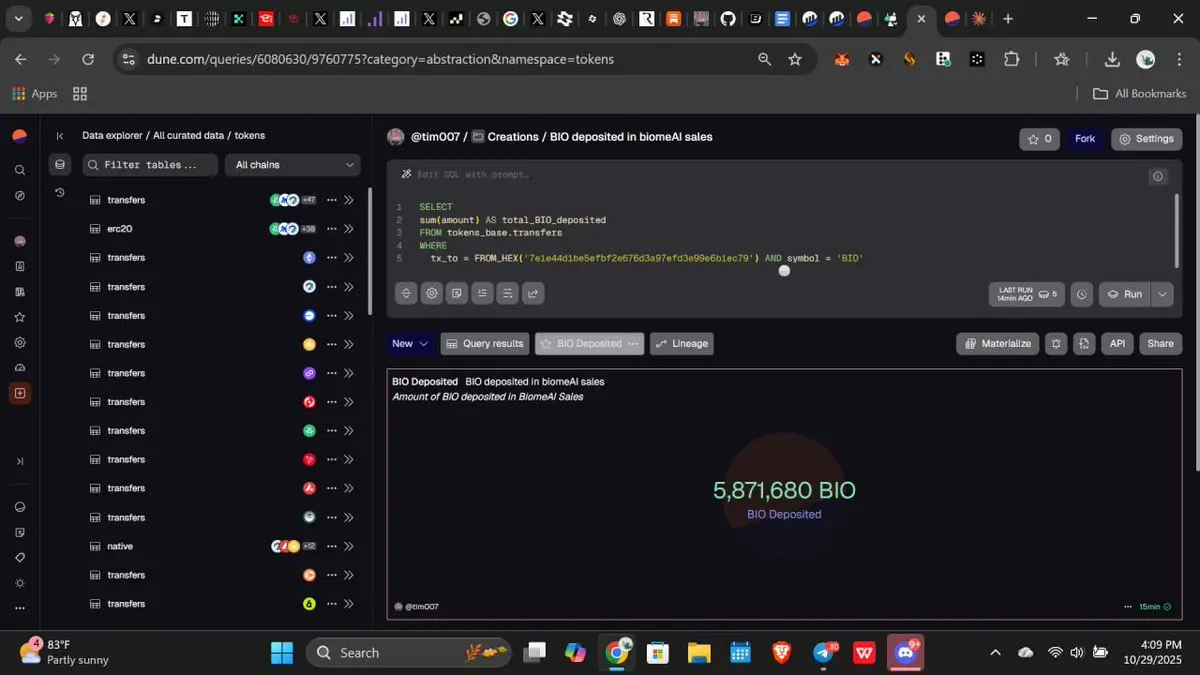This screenshot has width=1200, height=675.
Task: Open the Run options dropdown arrow
Action: pos(1162,294)
